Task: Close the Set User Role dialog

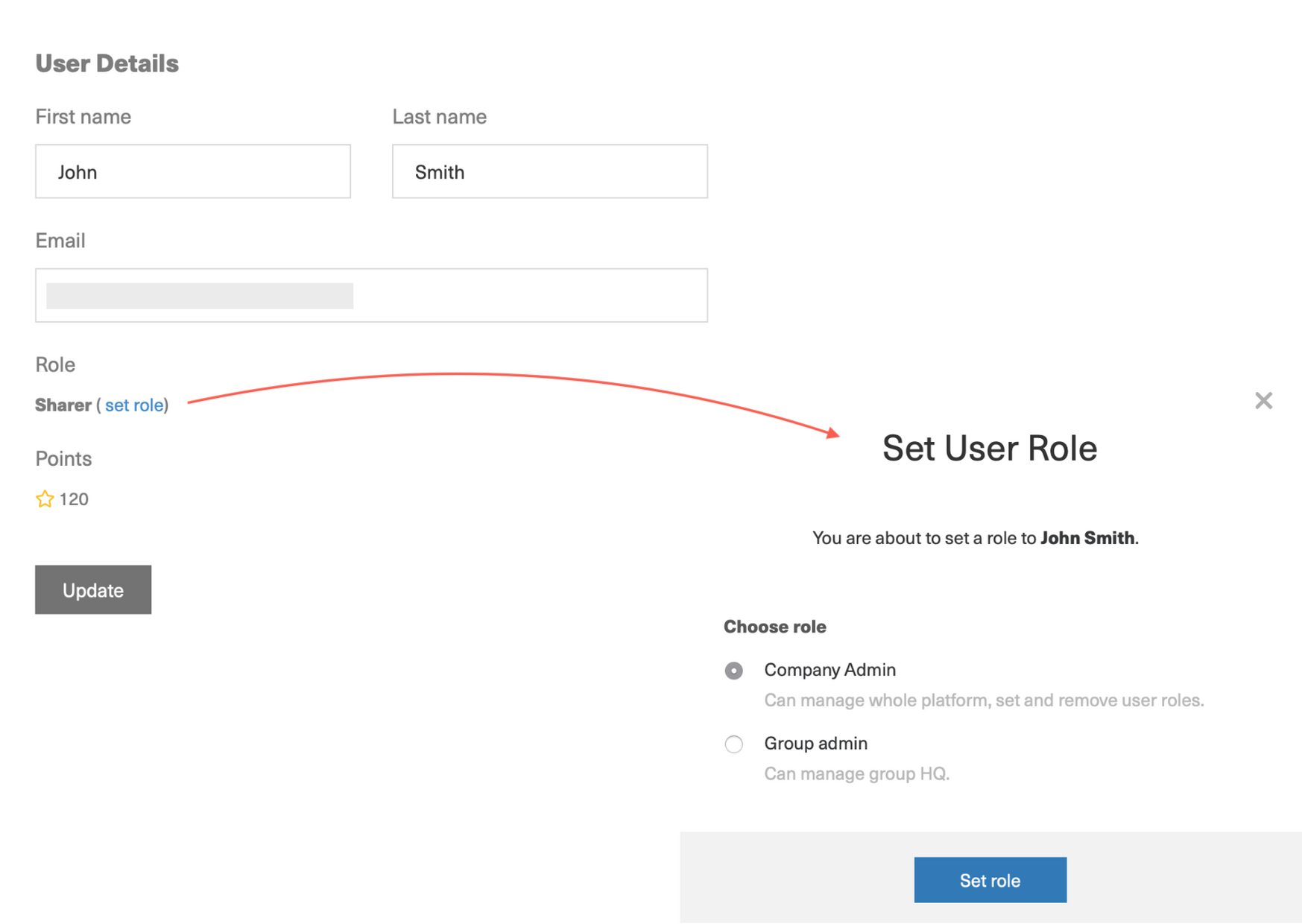Action: click(1263, 401)
